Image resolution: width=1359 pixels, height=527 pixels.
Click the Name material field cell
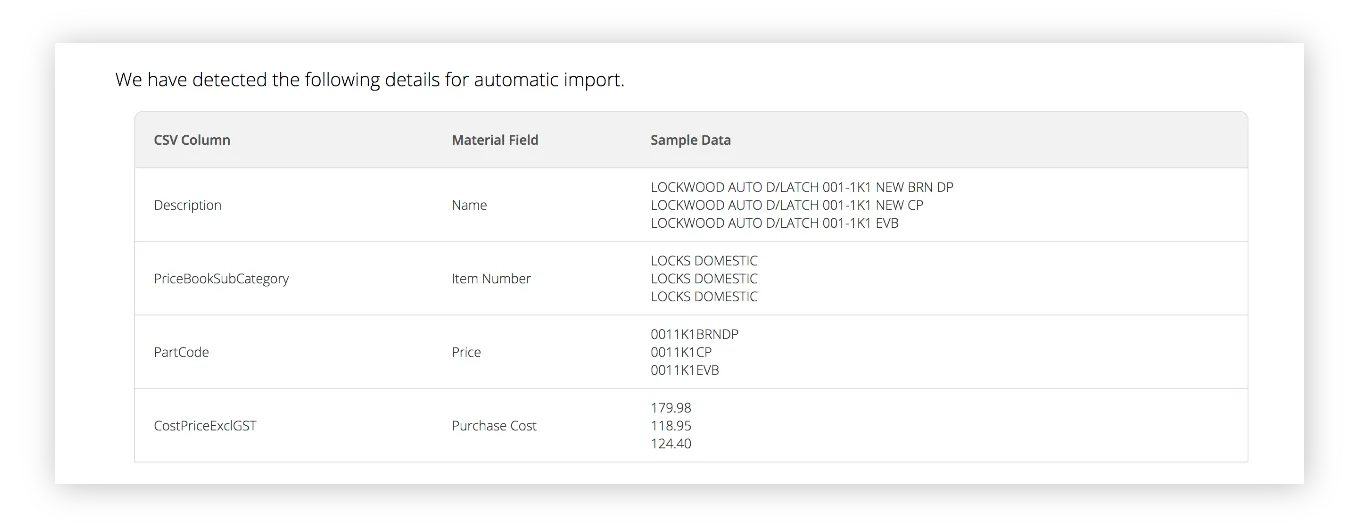(469, 205)
